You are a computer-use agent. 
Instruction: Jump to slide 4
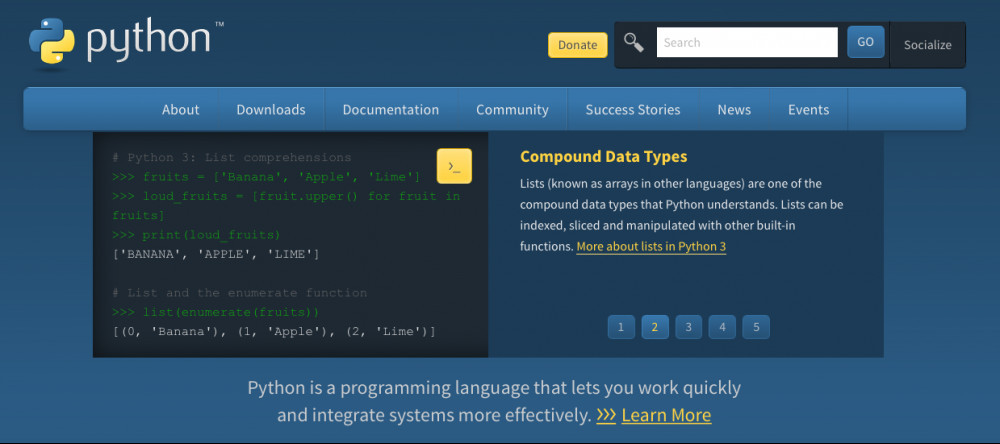[x=723, y=327]
